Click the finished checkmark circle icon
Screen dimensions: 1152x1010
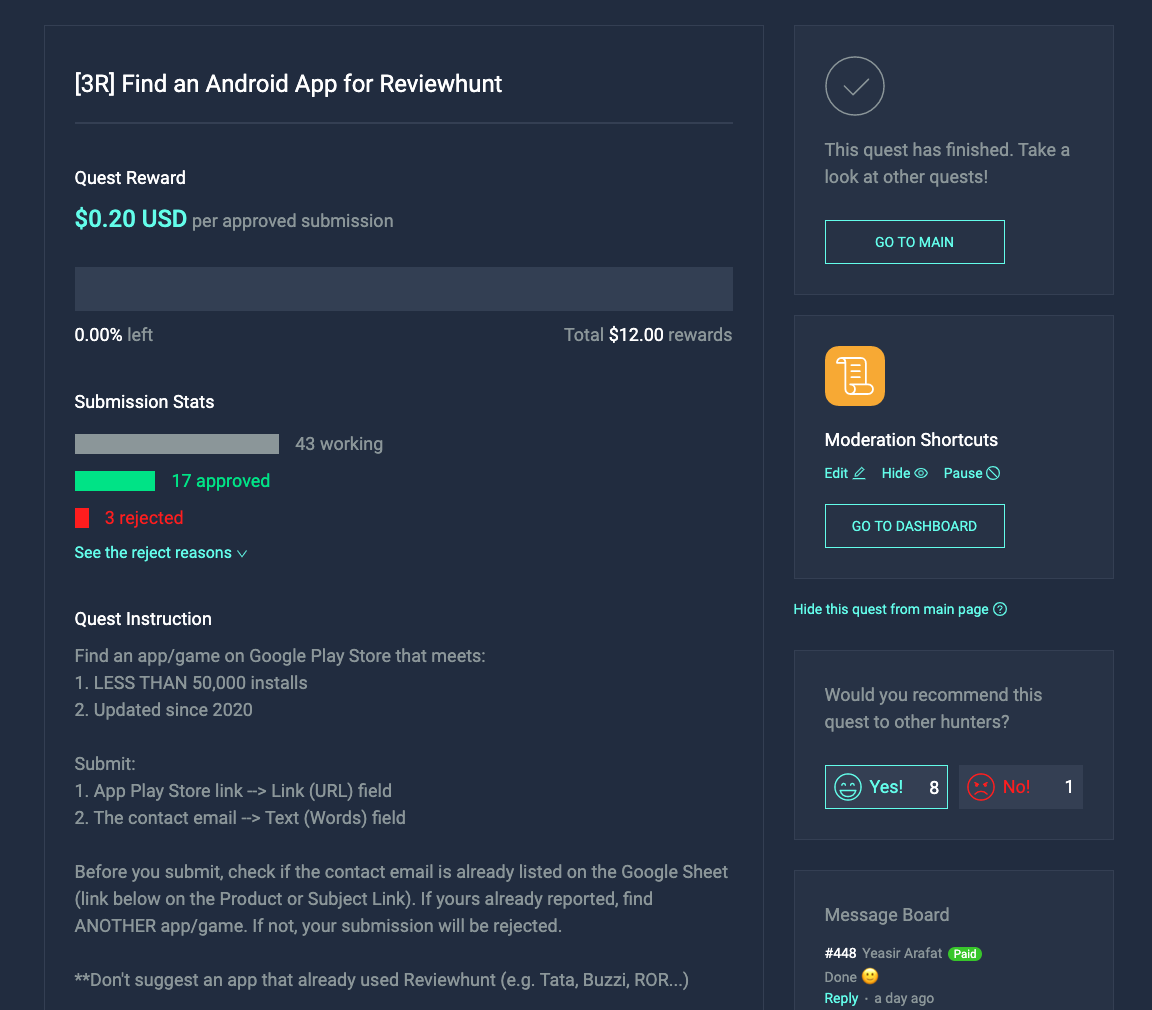point(854,86)
